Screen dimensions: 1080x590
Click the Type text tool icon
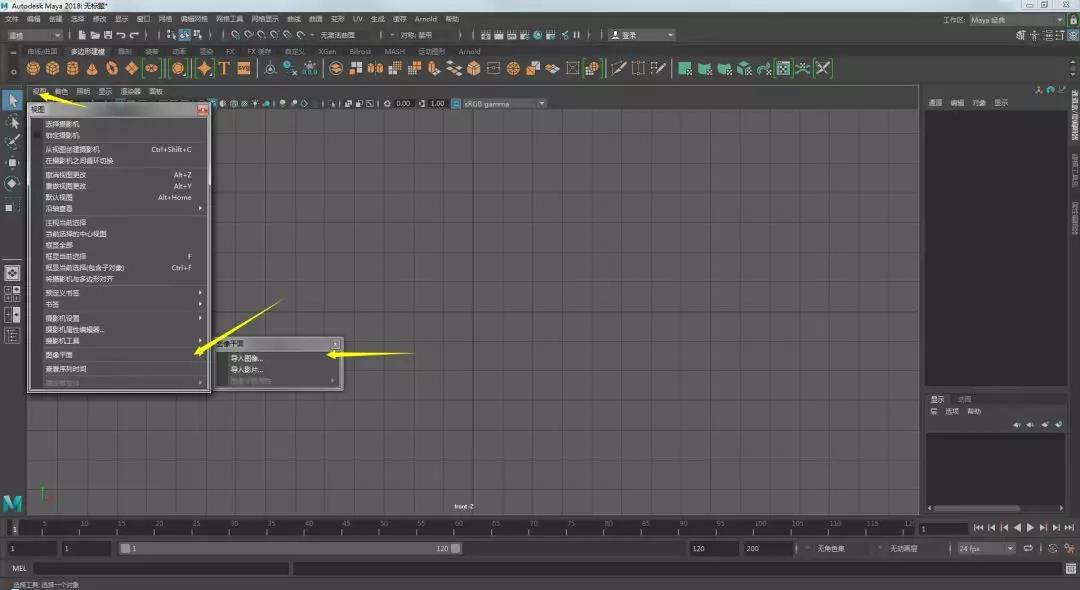(224, 69)
